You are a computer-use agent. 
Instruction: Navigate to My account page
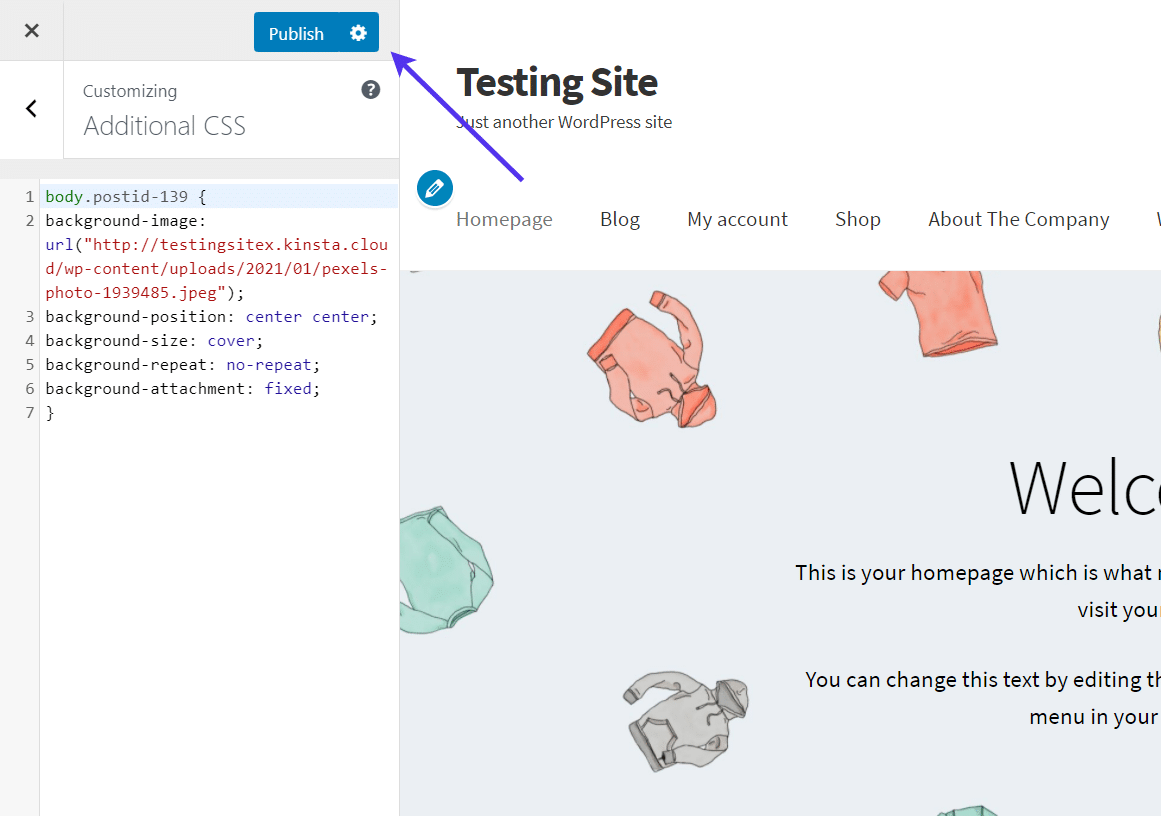pyautogui.click(x=737, y=219)
